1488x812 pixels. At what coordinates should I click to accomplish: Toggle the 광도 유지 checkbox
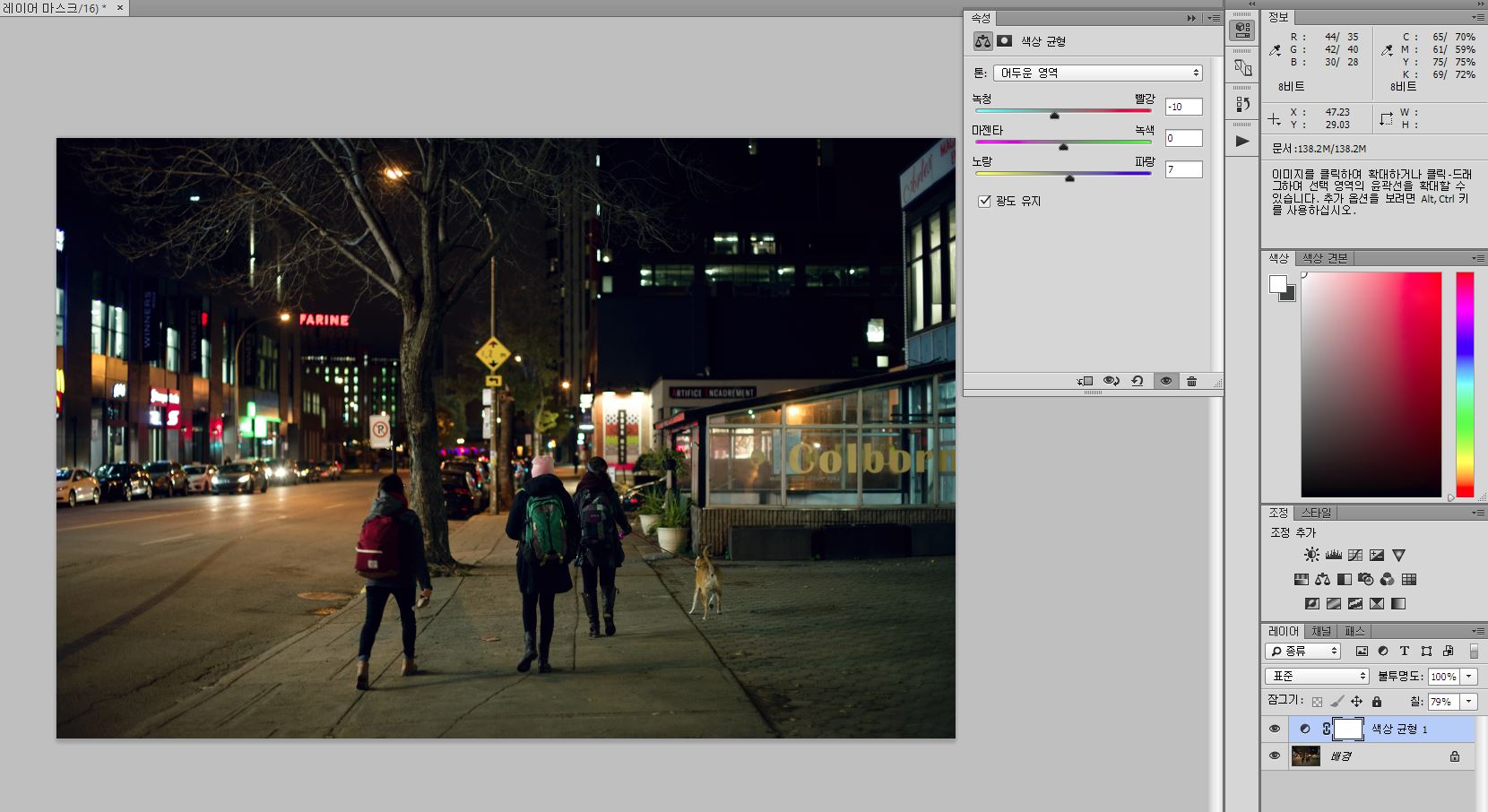(984, 201)
